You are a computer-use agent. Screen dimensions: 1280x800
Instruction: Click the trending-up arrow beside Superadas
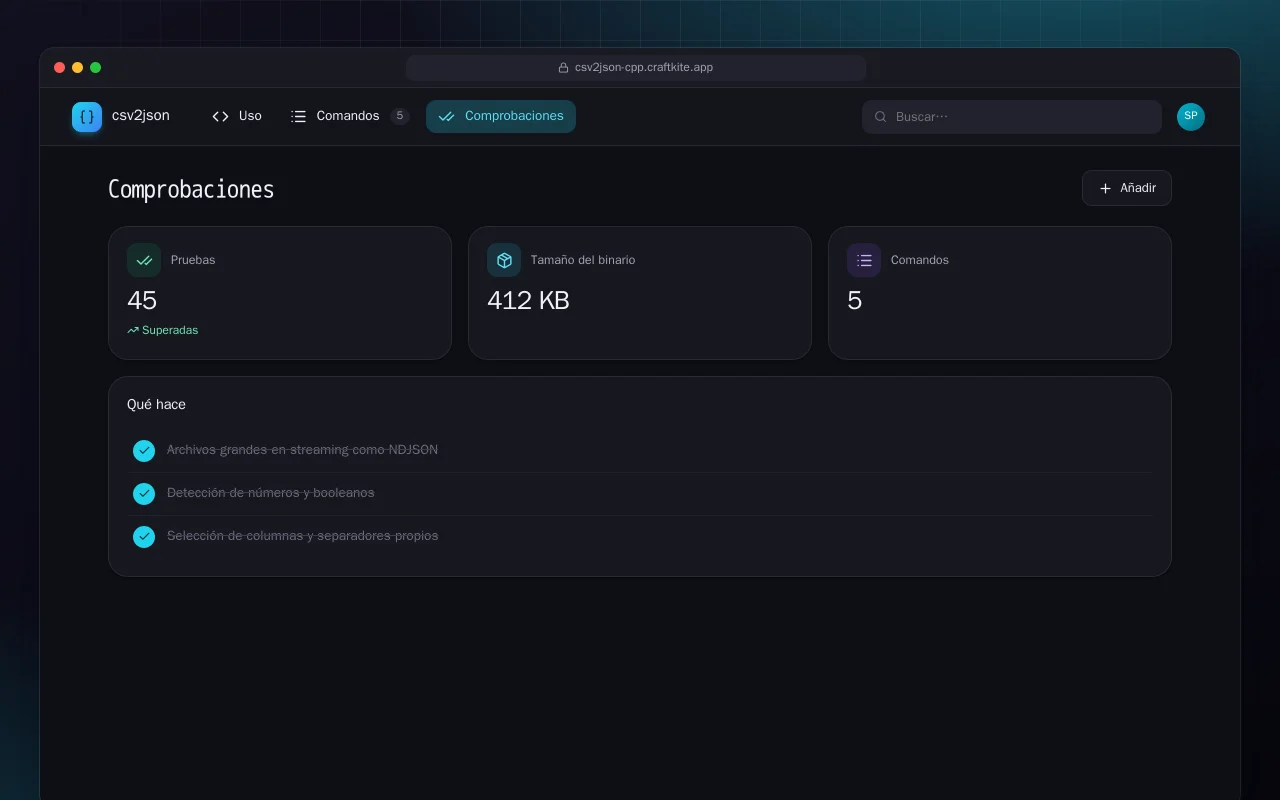(x=133, y=330)
